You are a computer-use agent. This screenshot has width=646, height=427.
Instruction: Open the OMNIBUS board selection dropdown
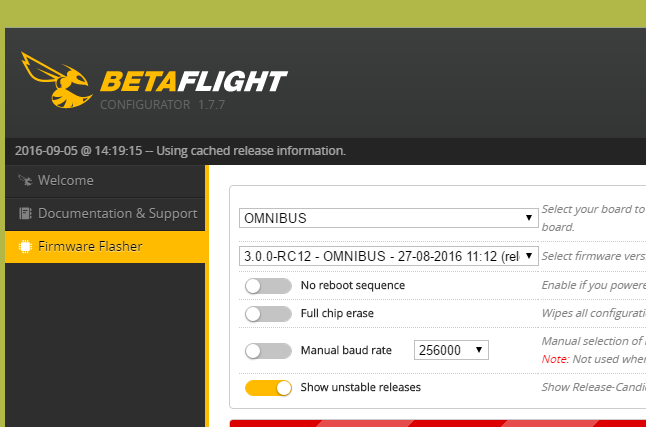388,218
